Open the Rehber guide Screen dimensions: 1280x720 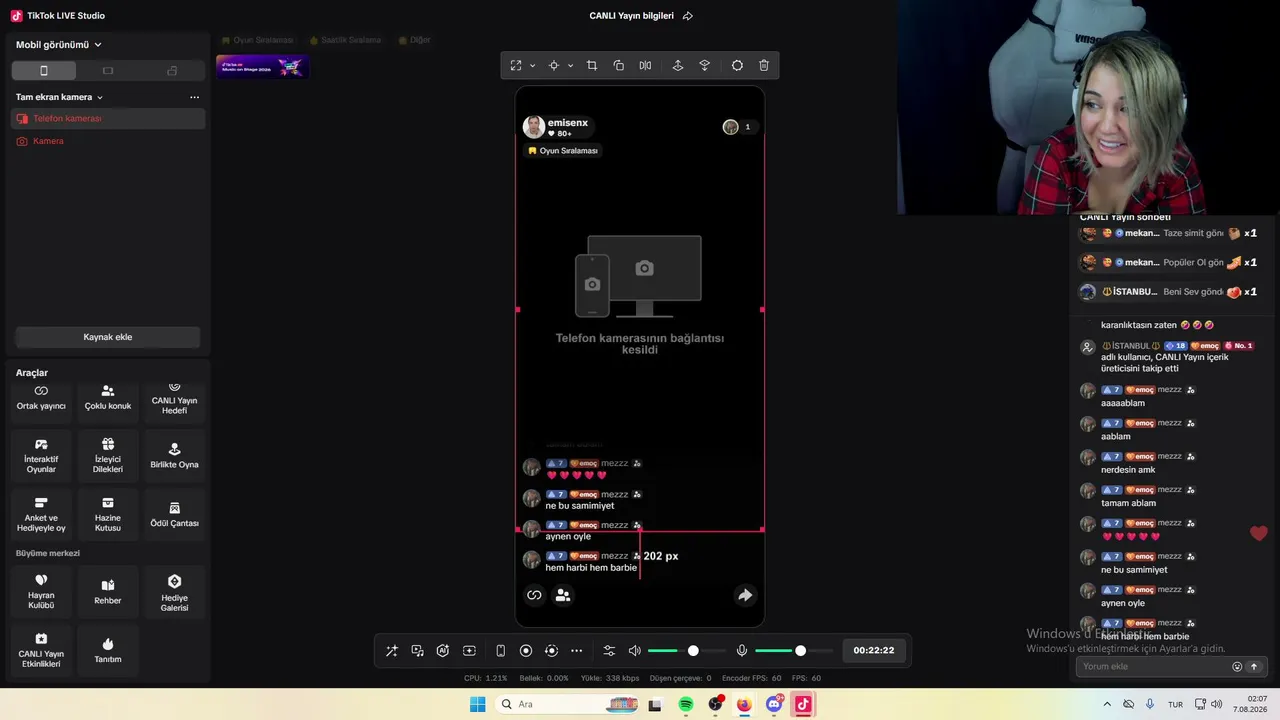click(108, 592)
